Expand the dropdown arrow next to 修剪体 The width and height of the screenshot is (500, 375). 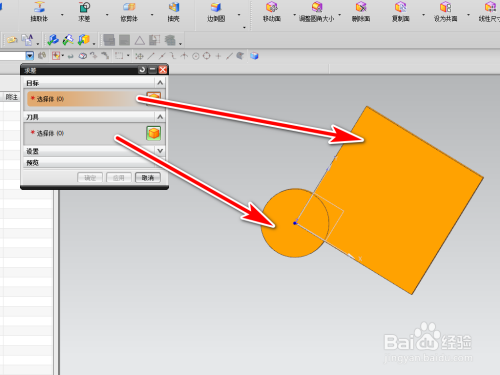coord(152,15)
